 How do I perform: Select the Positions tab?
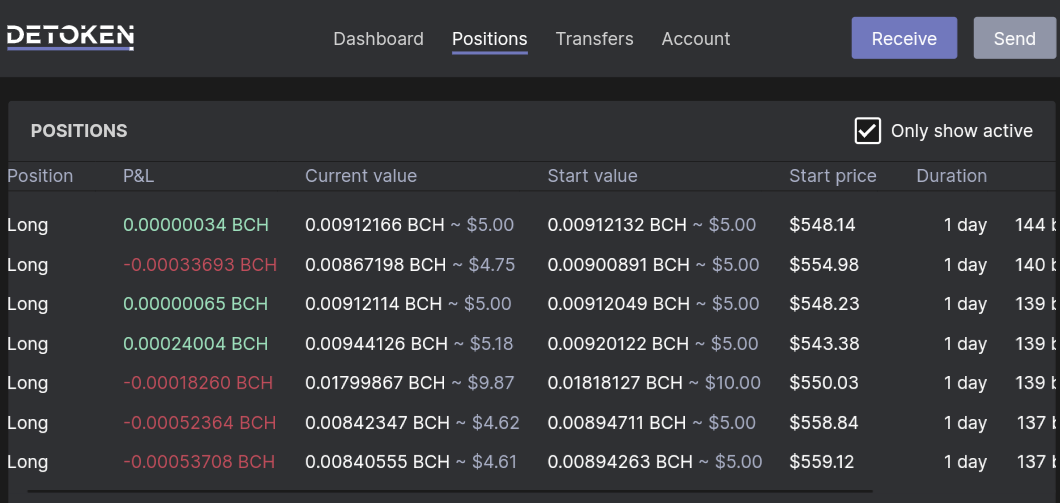[x=489, y=39]
